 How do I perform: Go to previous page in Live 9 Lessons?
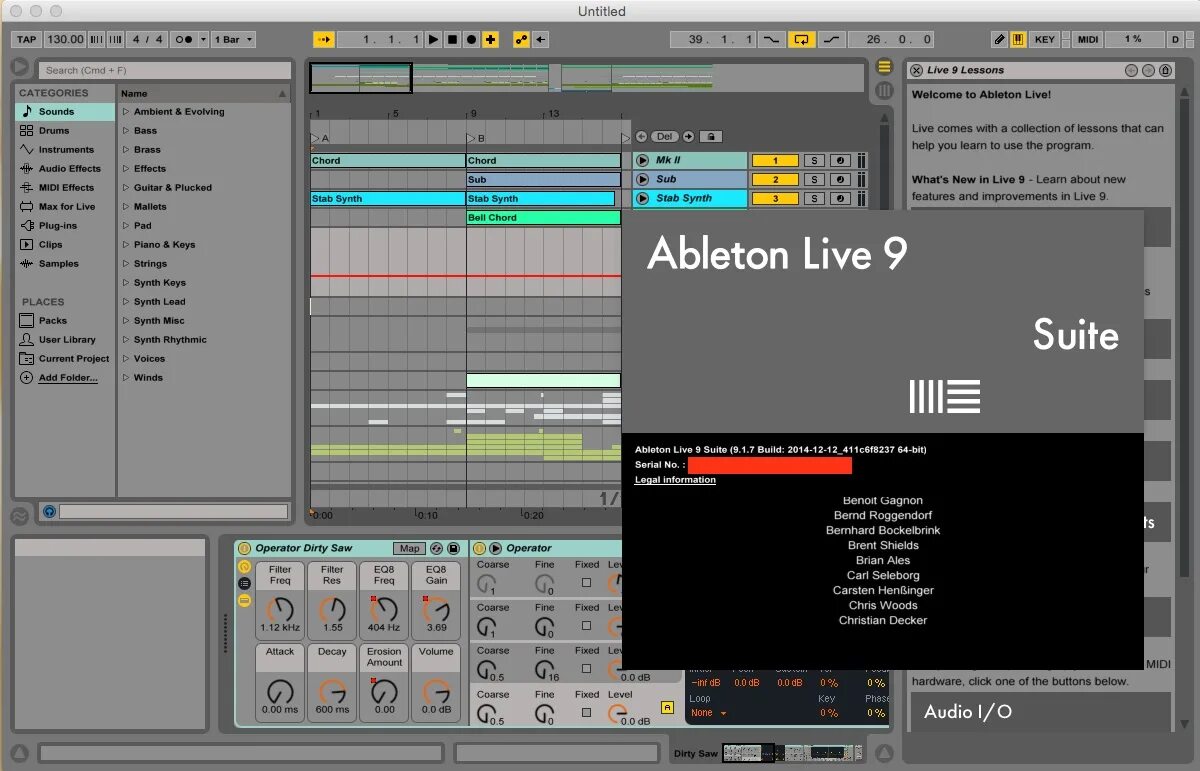point(1131,70)
